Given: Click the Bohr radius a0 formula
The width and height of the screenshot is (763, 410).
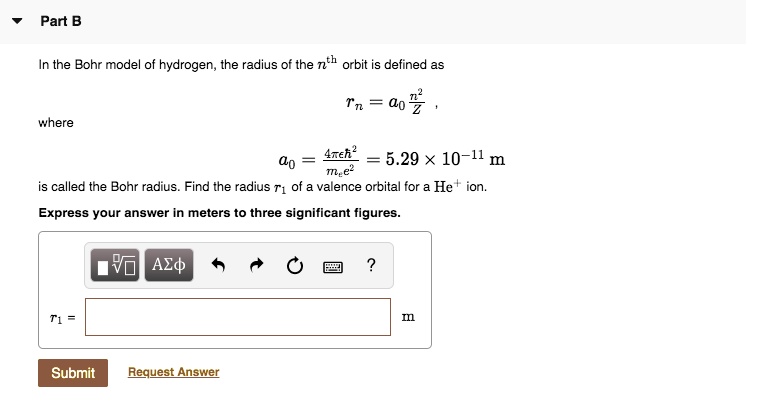Looking at the screenshot, I should pyautogui.click(x=319, y=159).
